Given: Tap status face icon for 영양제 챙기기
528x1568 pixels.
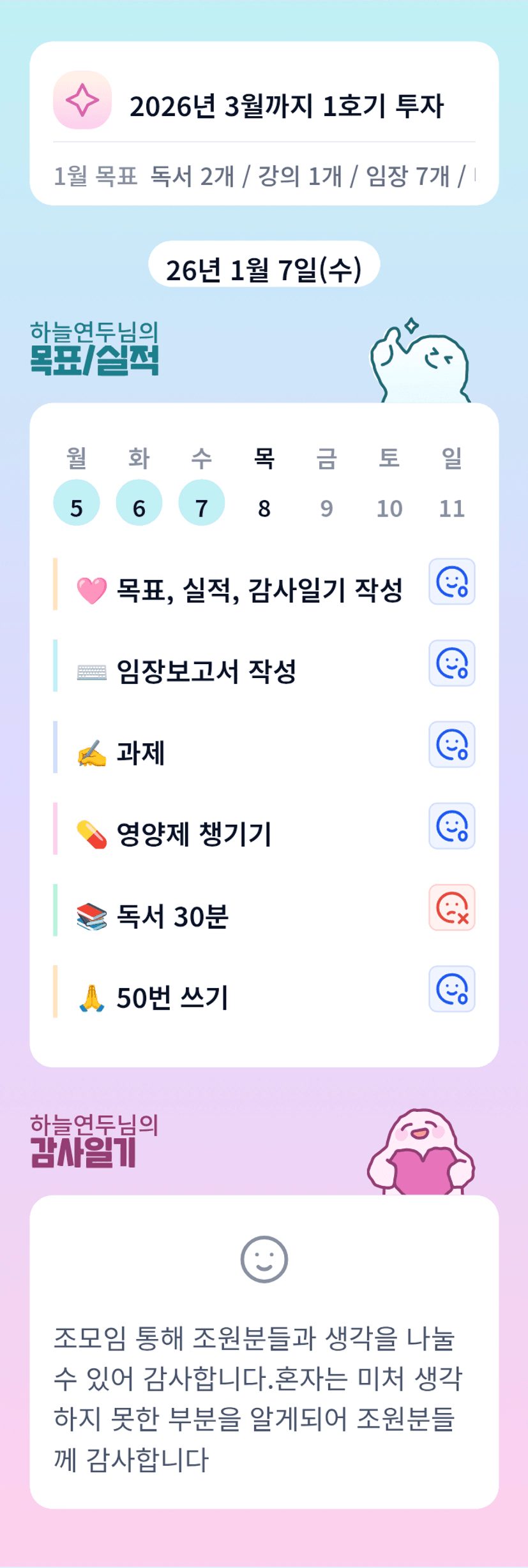Looking at the screenshot, I should point(451,826).
